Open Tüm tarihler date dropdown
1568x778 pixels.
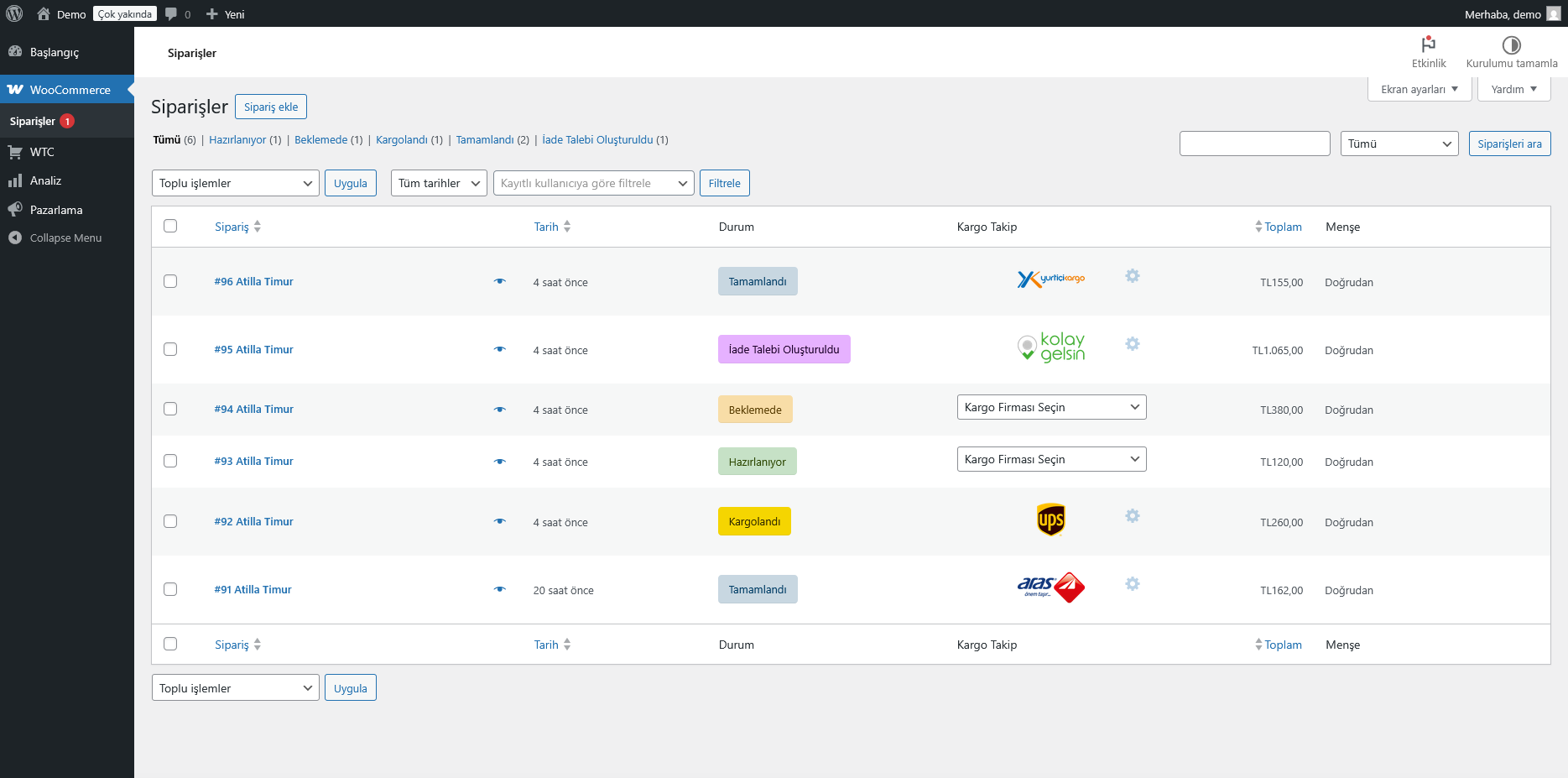click(x=439, y=183)
